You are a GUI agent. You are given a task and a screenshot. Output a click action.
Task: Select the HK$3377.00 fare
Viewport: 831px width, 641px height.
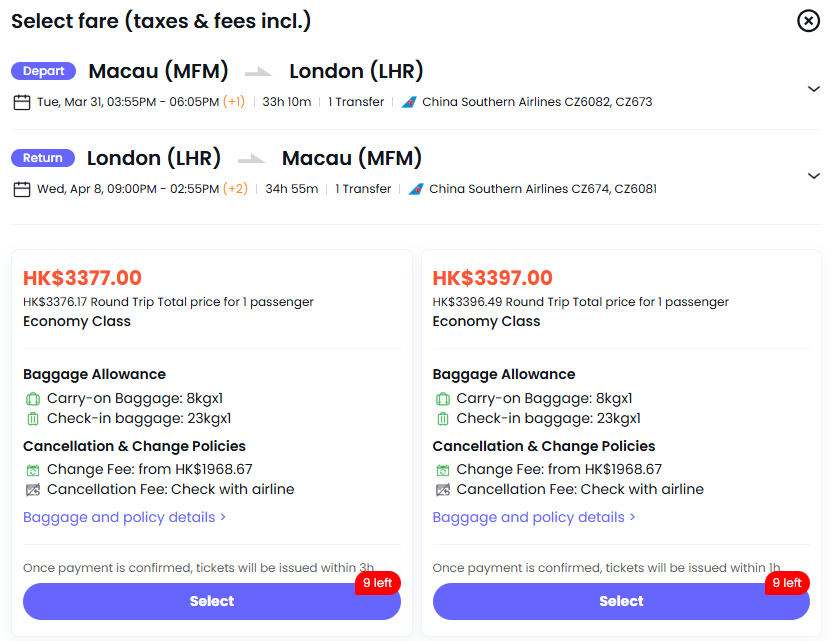(x=211, y=601)
